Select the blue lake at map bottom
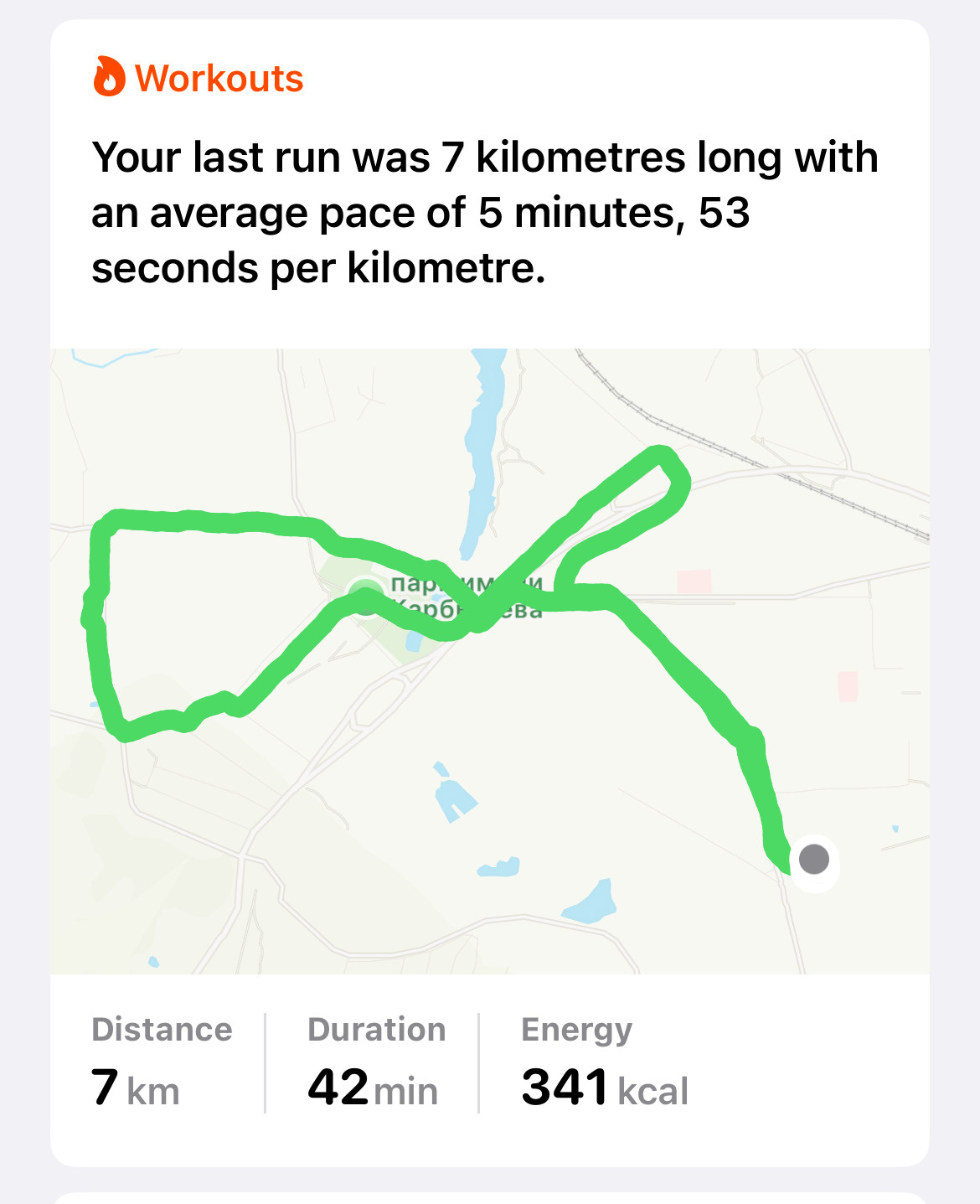Screen dimensions: 980x1204 pyautogui.click(x=591, y=902)
